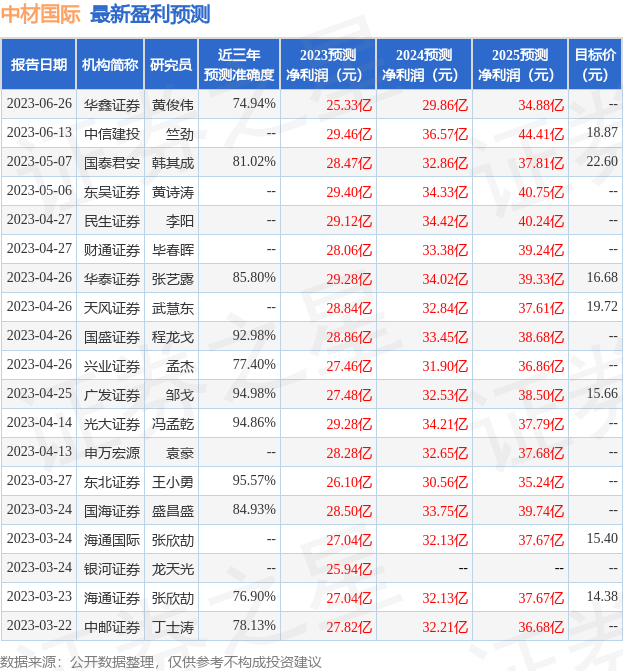Click accuracy value 95.57%
The height and width of the screenshot is (671, 623).
(x=254, y=481)
